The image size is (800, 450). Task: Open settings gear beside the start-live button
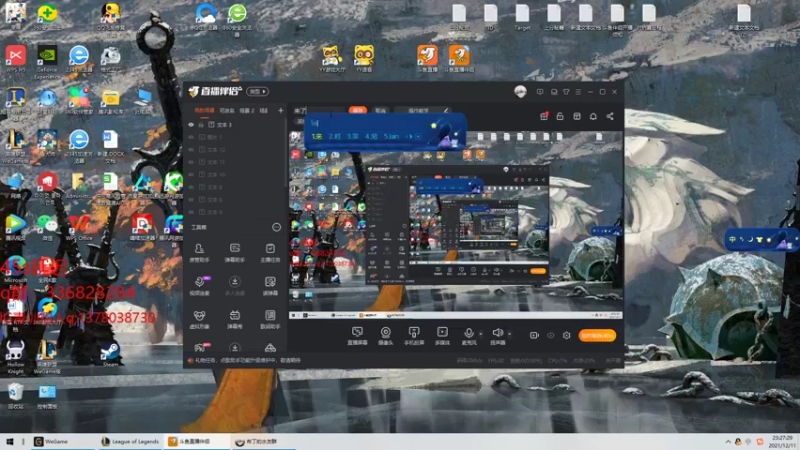click(566, 335)
